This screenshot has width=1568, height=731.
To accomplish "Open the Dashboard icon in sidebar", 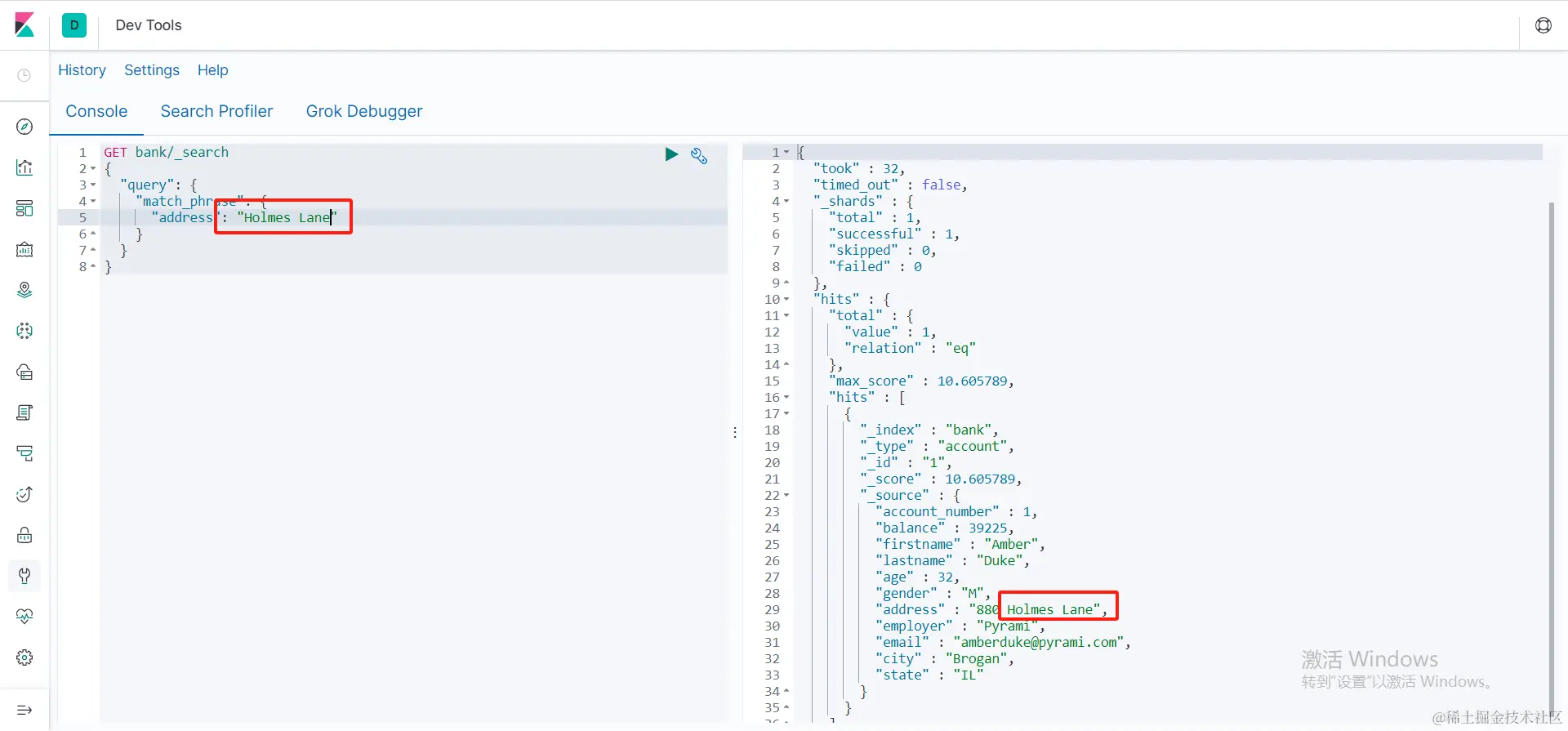I will (x=24, y=208).
